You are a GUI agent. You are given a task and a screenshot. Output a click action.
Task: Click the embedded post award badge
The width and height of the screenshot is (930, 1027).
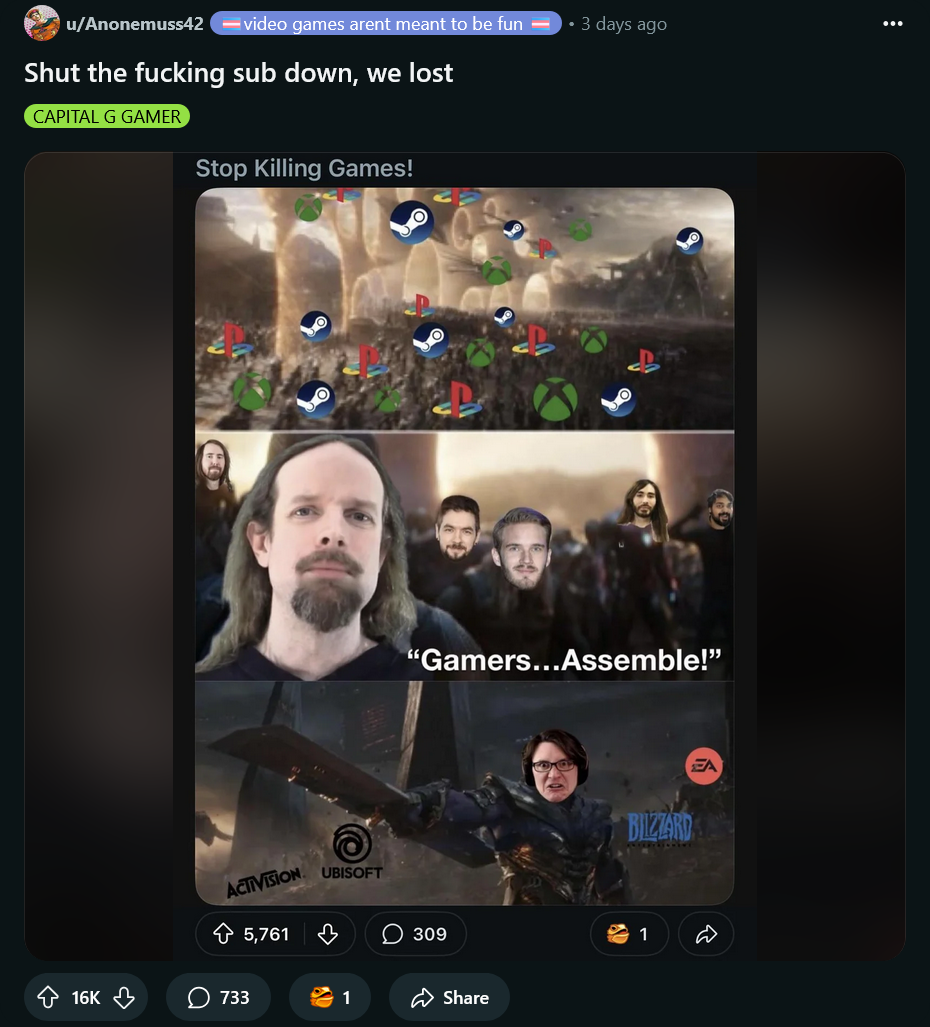tap(629, 934)
